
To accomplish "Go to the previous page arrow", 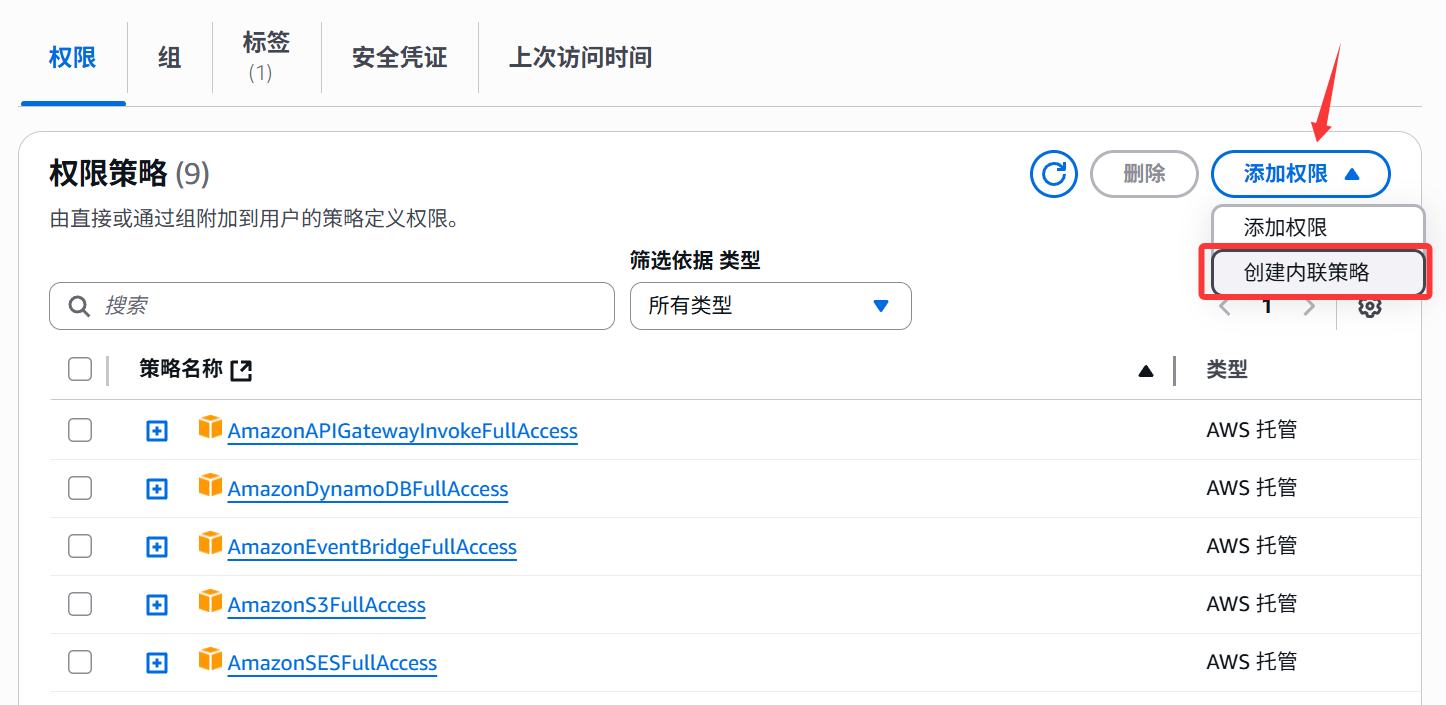I will tap(1225, 307).
